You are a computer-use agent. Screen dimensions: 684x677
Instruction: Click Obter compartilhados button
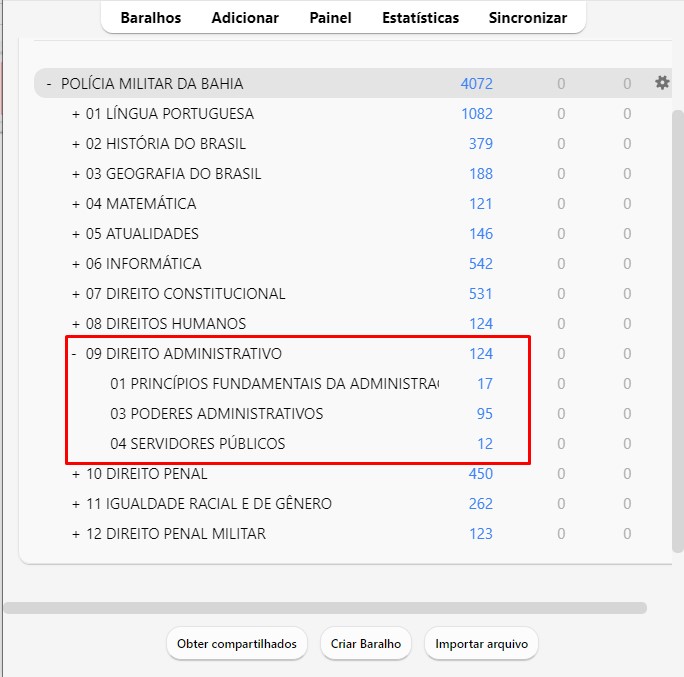coord(237,643)
